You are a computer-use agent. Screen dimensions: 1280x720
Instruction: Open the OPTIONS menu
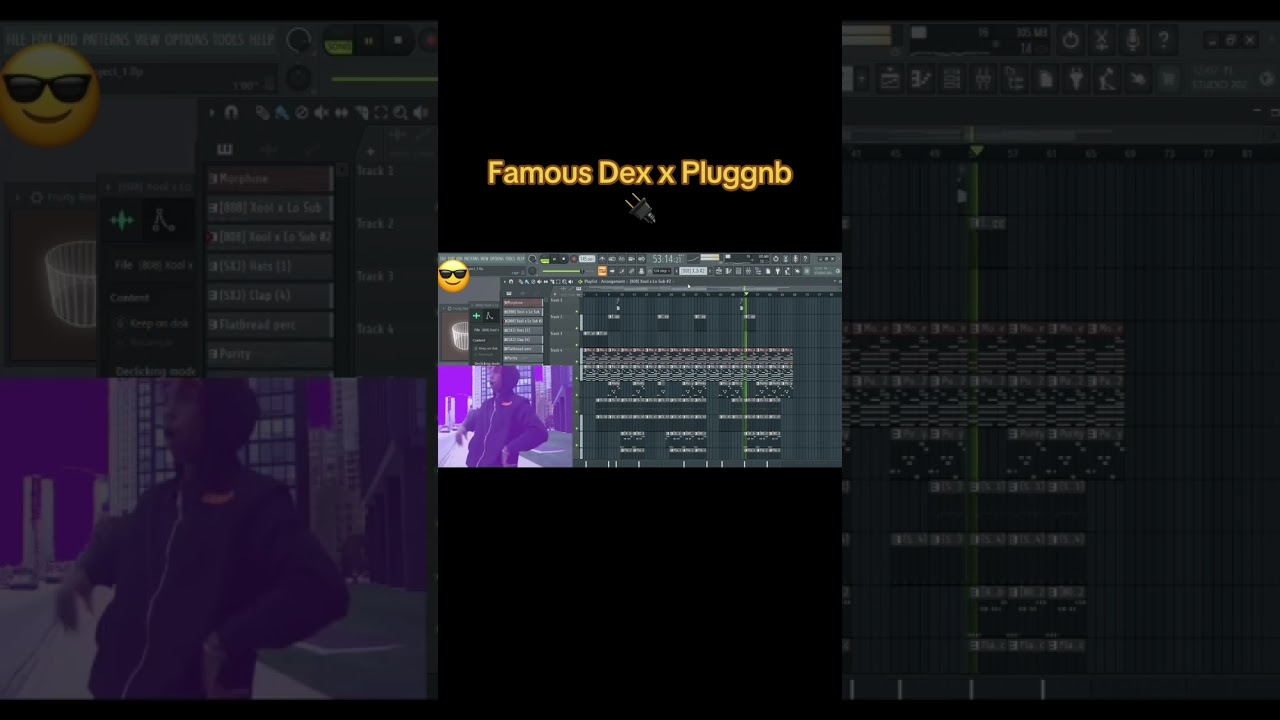[x=497, y=258]
